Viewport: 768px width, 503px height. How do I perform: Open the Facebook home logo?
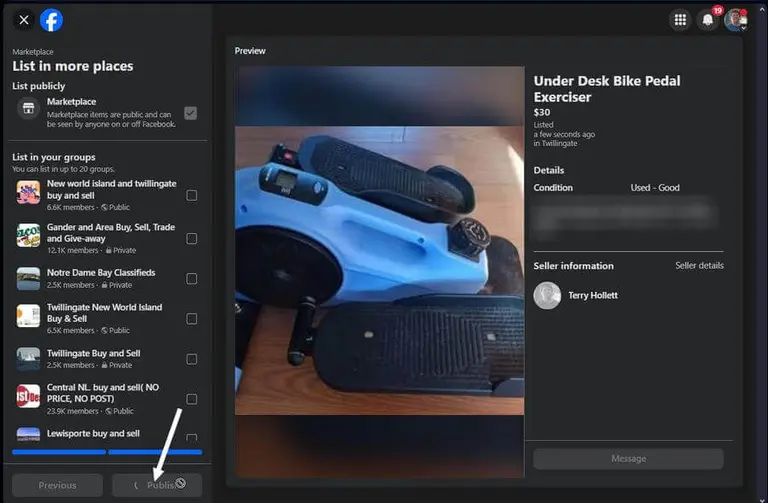pyautogui.click(x=51, y=20)
